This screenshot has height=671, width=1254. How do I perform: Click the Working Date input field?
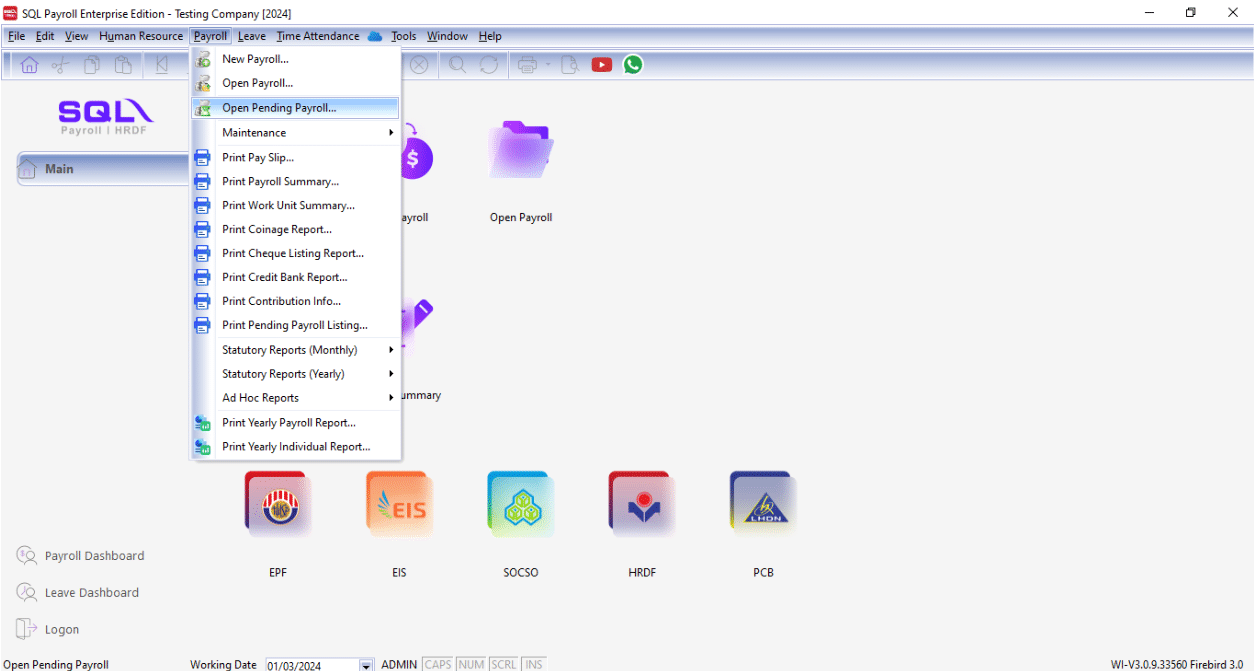[x=310, y=665]
